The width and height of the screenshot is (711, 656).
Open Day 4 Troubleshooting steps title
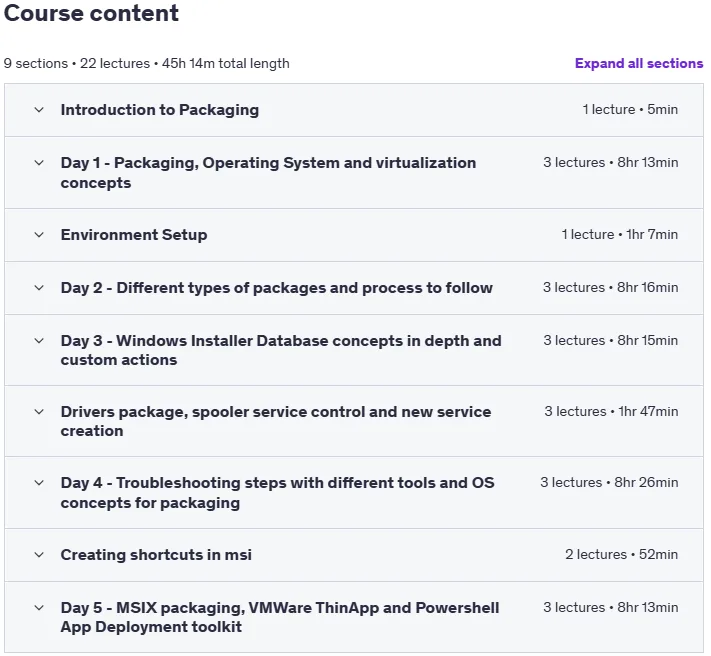[278, 493]
